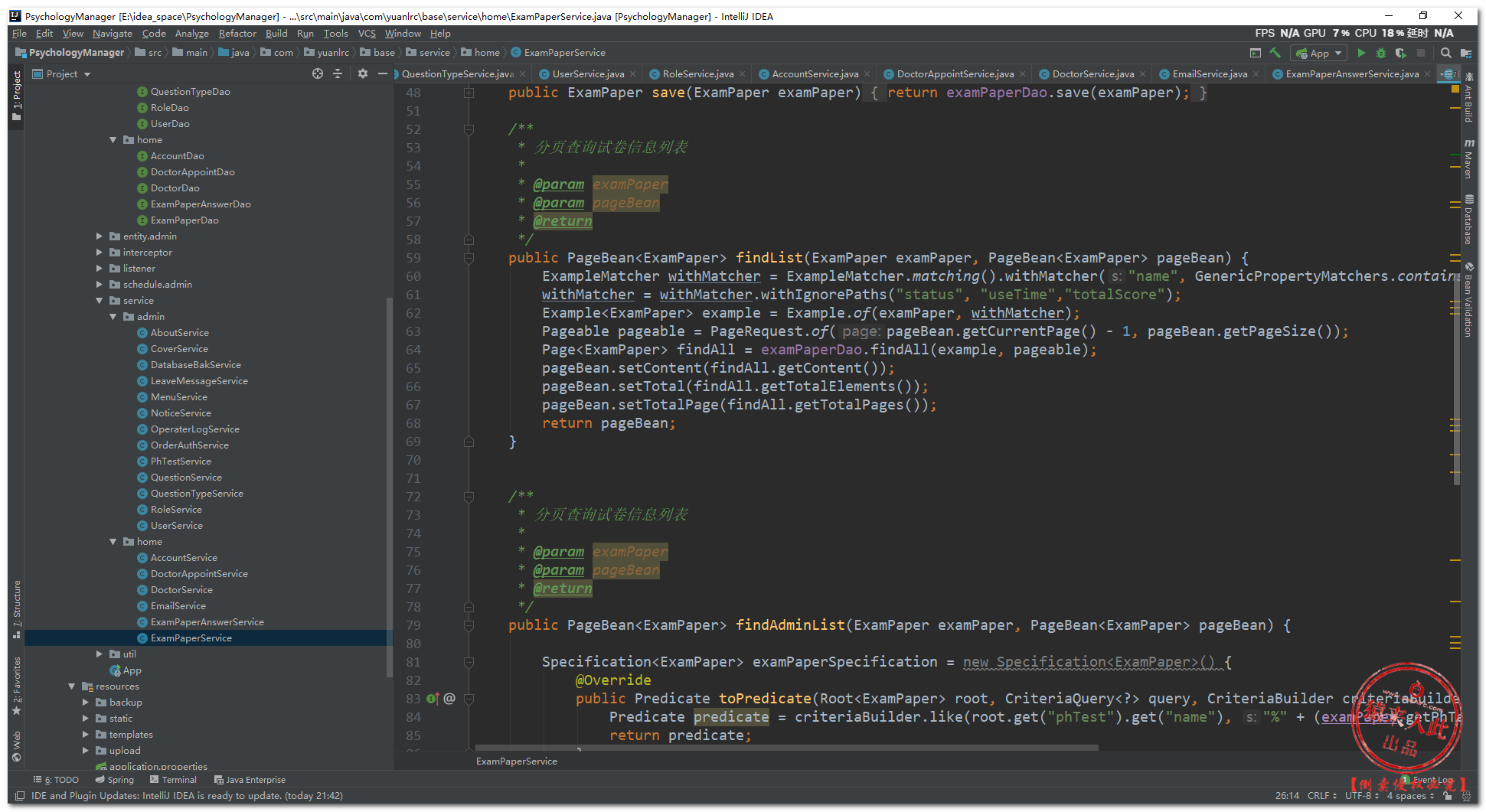Collapse all nodes in Project panel

(338, 73)
